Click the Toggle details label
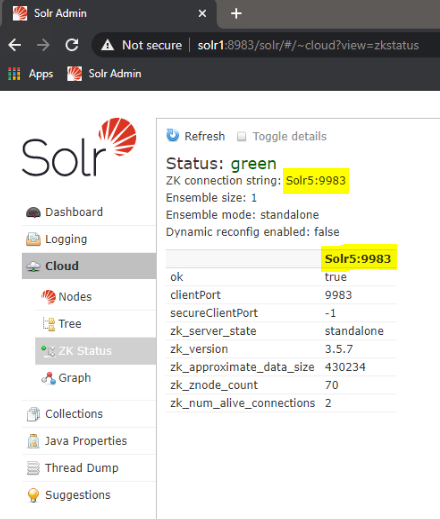Image resolution: width=440 pixels, height=519 pixels. 290,137
